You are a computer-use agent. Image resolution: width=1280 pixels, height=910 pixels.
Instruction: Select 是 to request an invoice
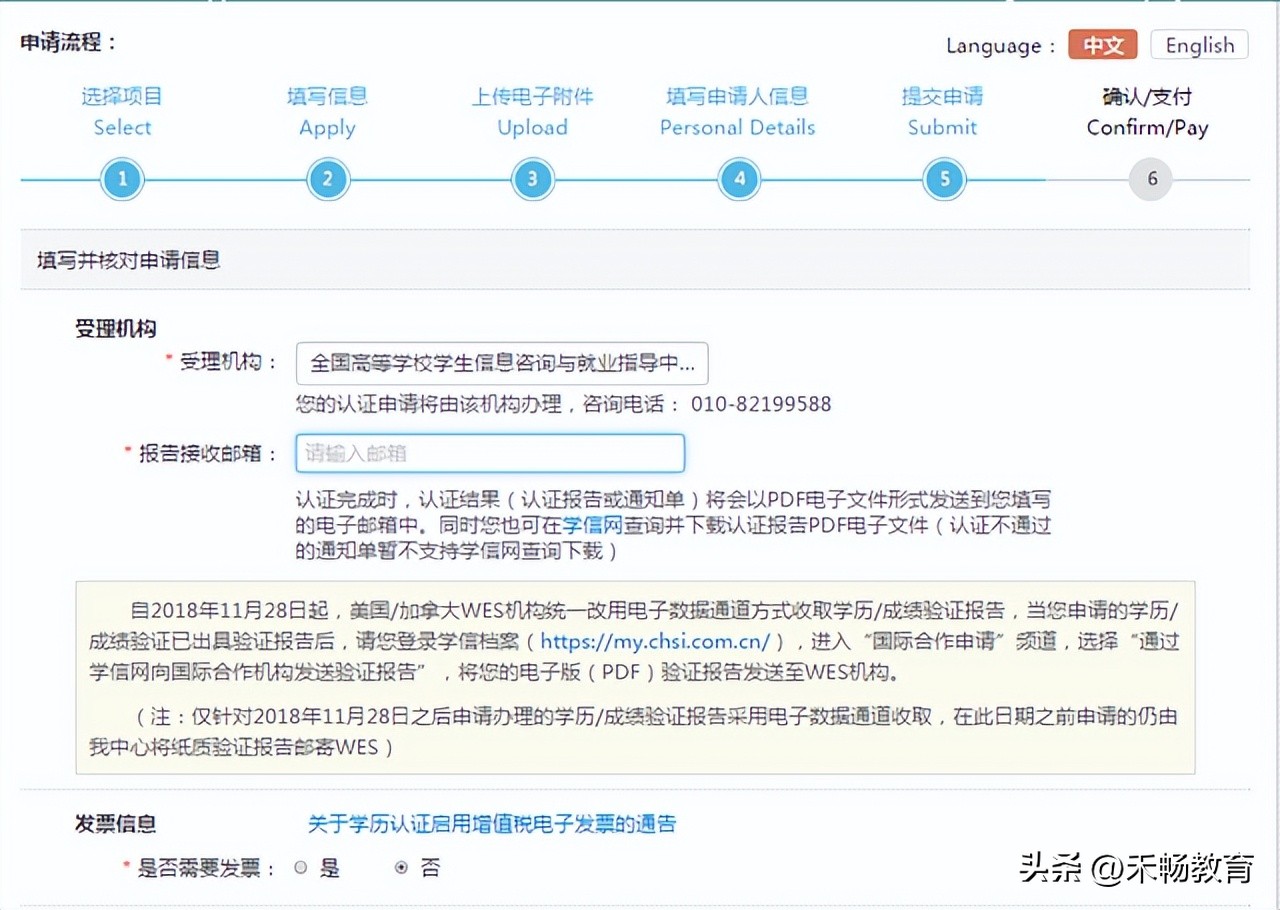[x=300, y=867]
